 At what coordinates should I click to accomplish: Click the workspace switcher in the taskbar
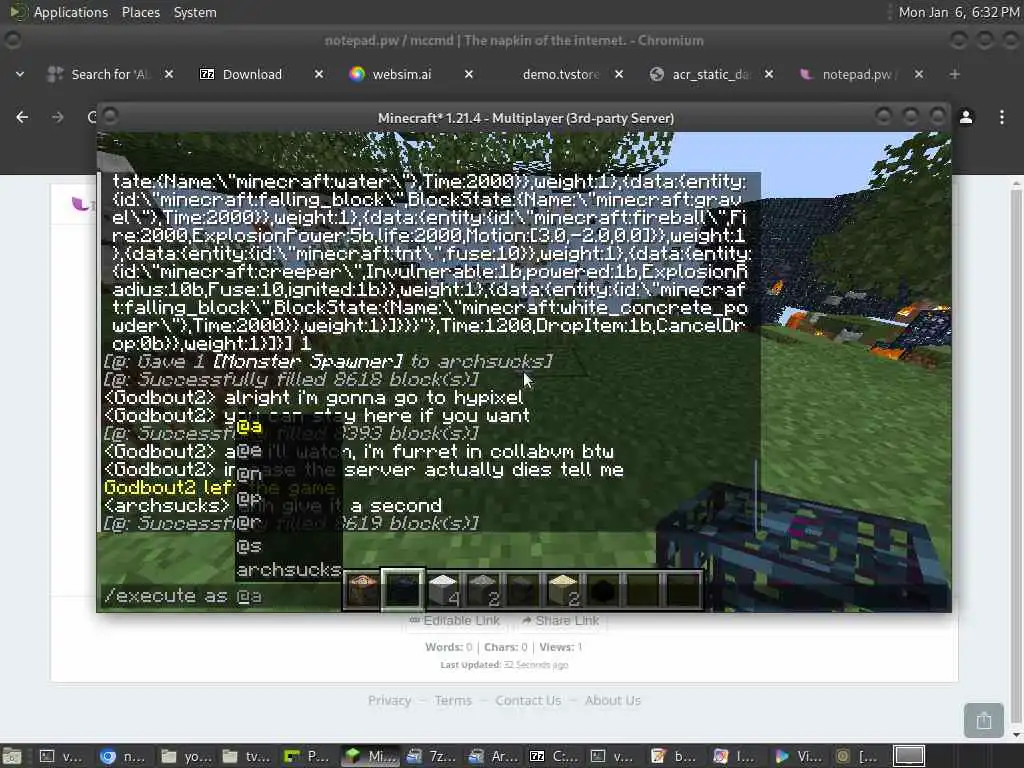click(x=909, y=756)
